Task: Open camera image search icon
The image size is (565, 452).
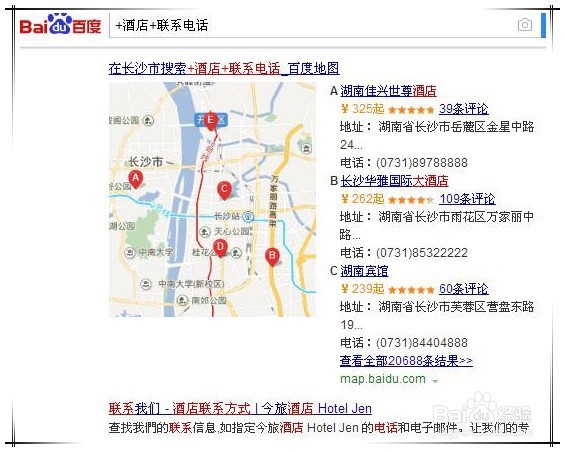Action: pos(525,25)
